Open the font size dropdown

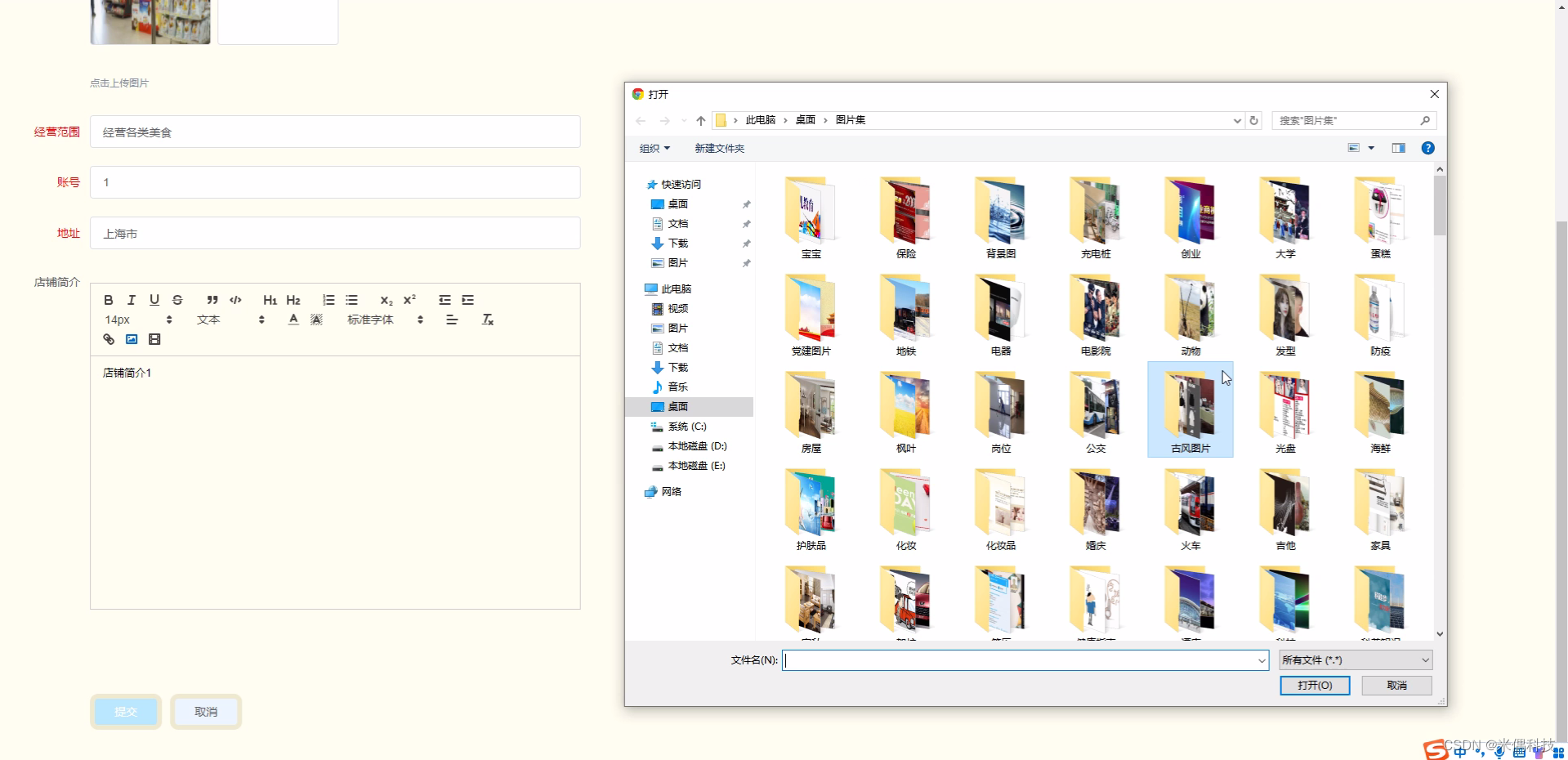point(137,320)
